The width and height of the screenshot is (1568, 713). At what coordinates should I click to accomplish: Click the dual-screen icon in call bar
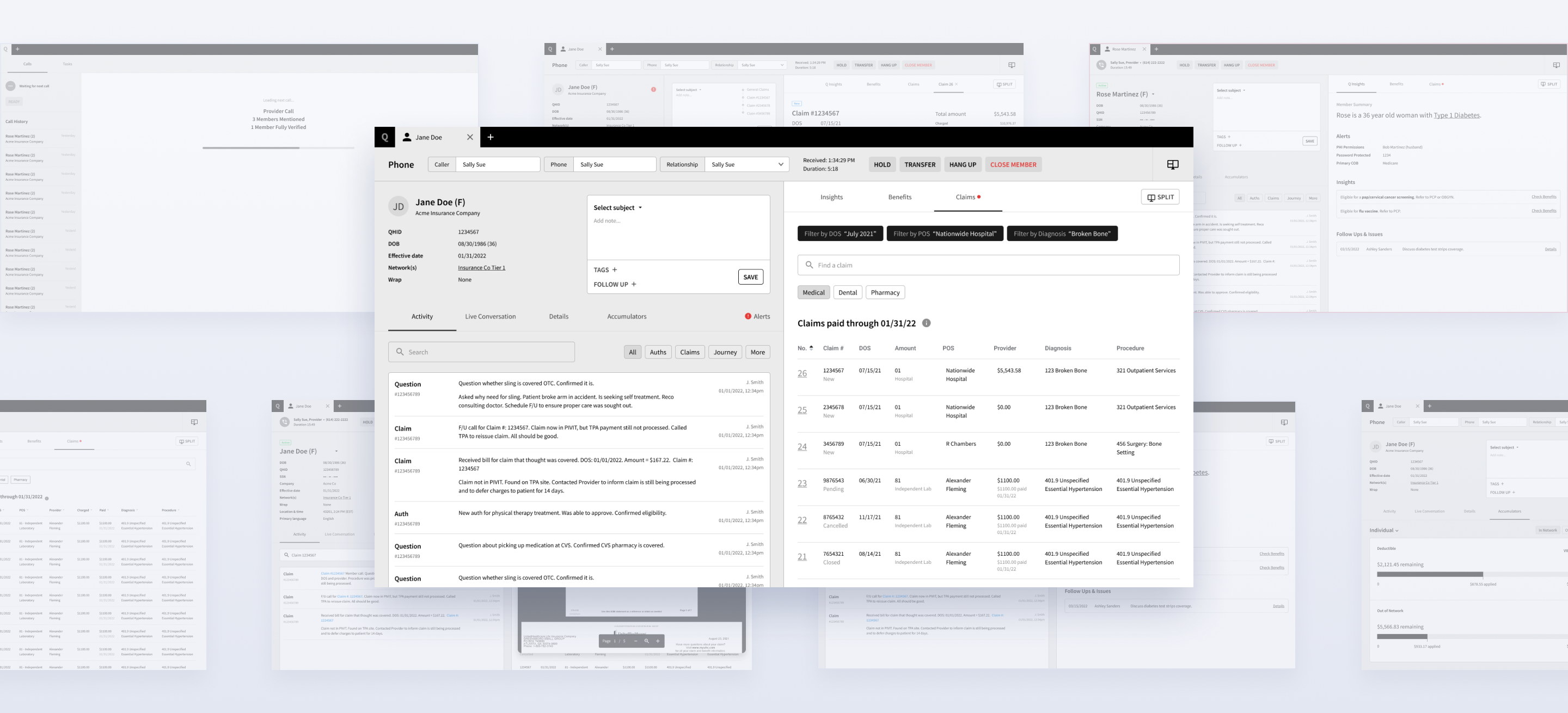click(x=1172, y=165)
